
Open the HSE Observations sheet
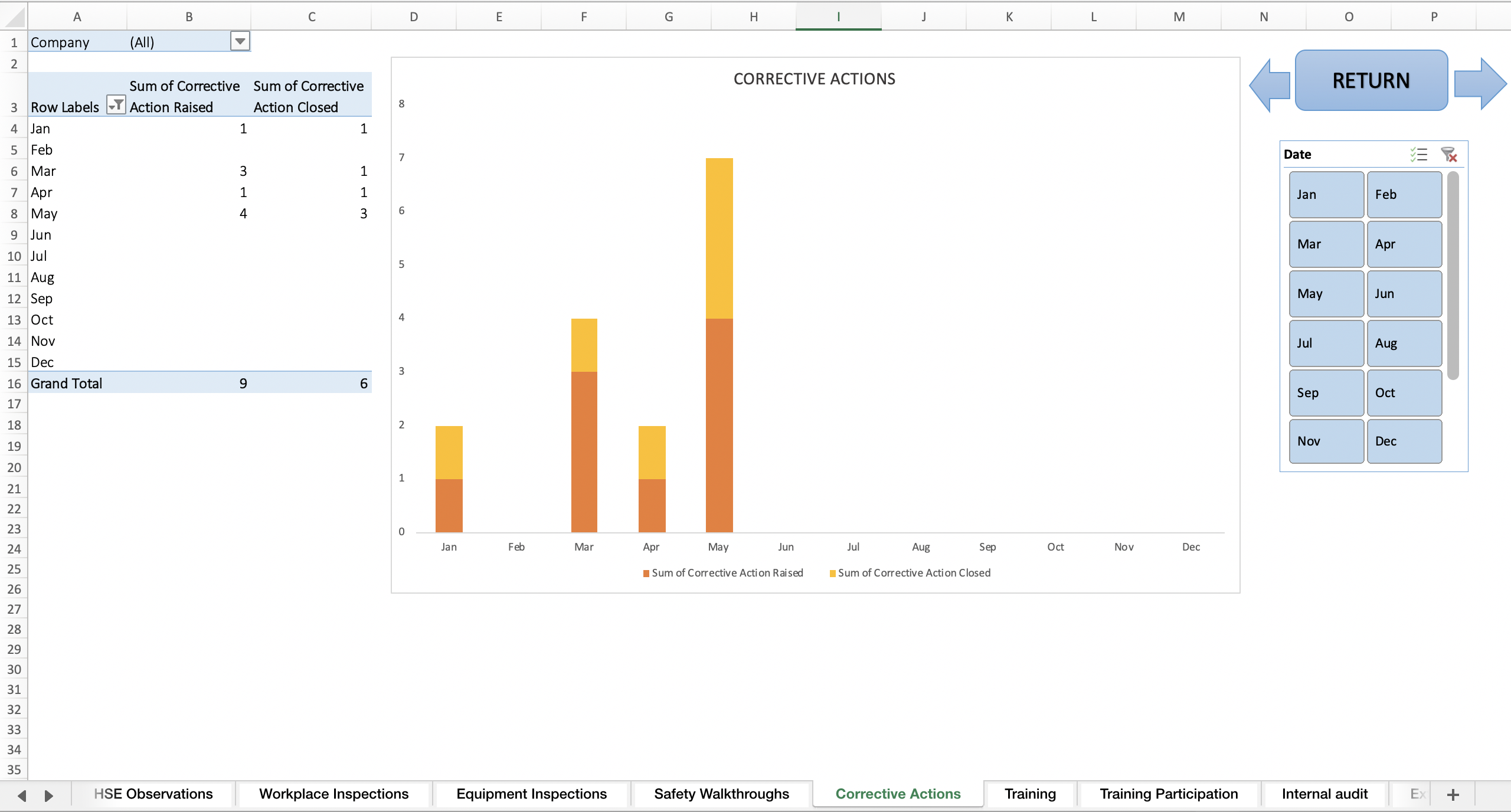[x=153, y=794]
